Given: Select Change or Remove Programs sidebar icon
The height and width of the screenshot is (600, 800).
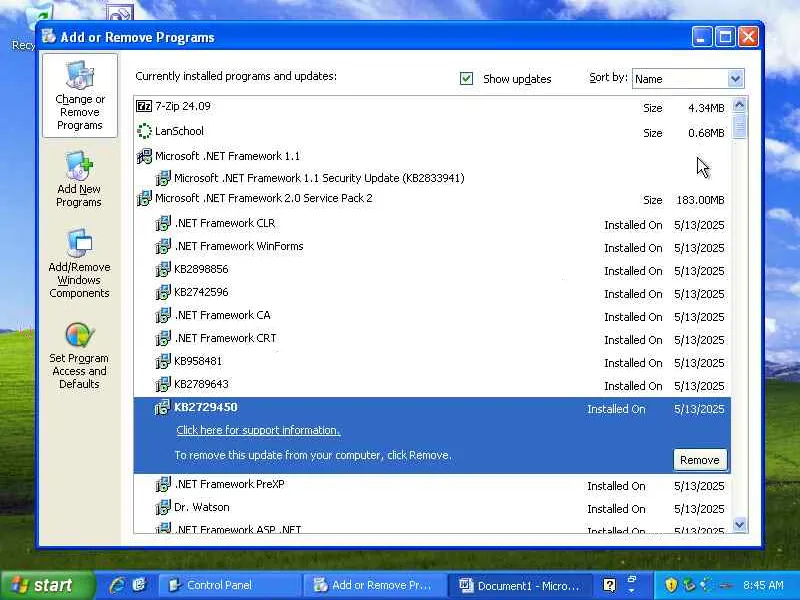Looking at the screenshot, I should point(80,76).
